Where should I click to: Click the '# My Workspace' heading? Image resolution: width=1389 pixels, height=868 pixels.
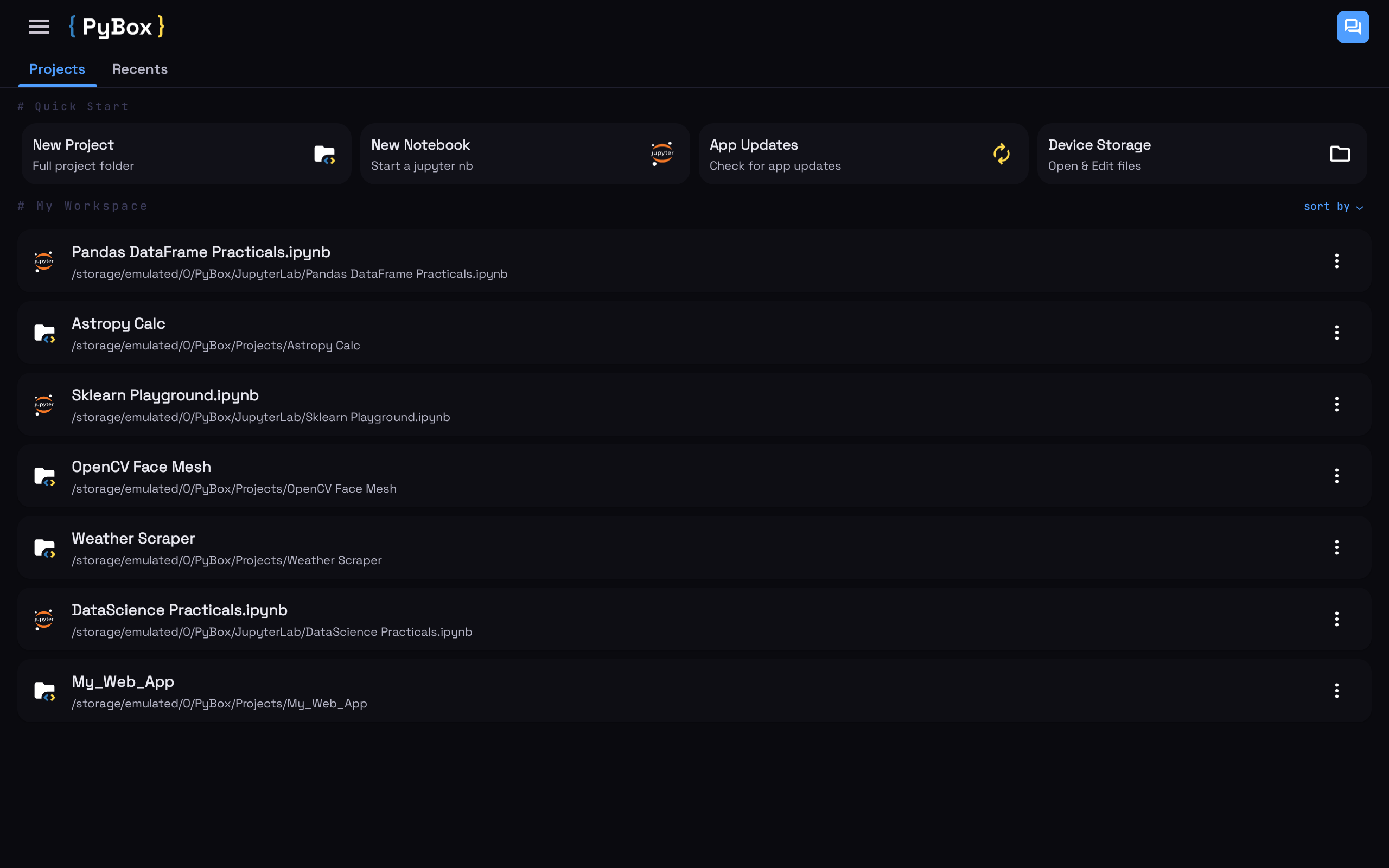(82, 206)
